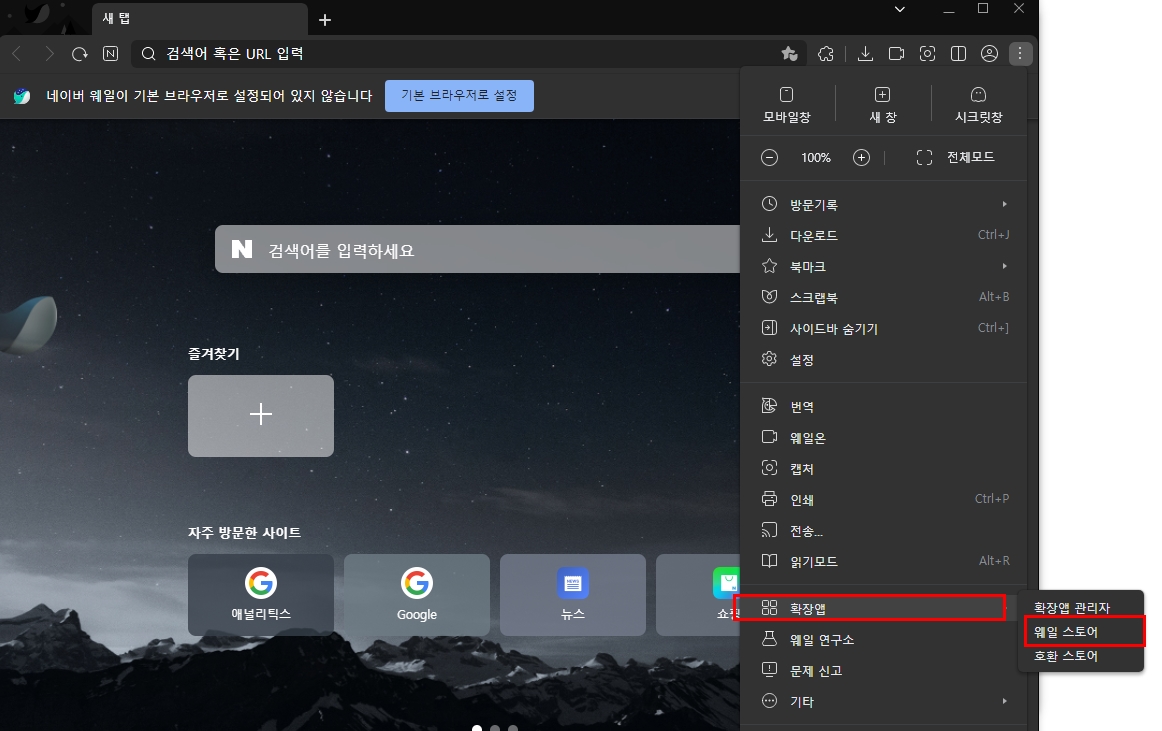
Task: Open a 모바일창 mobile window
Action: tap(786, 105)
